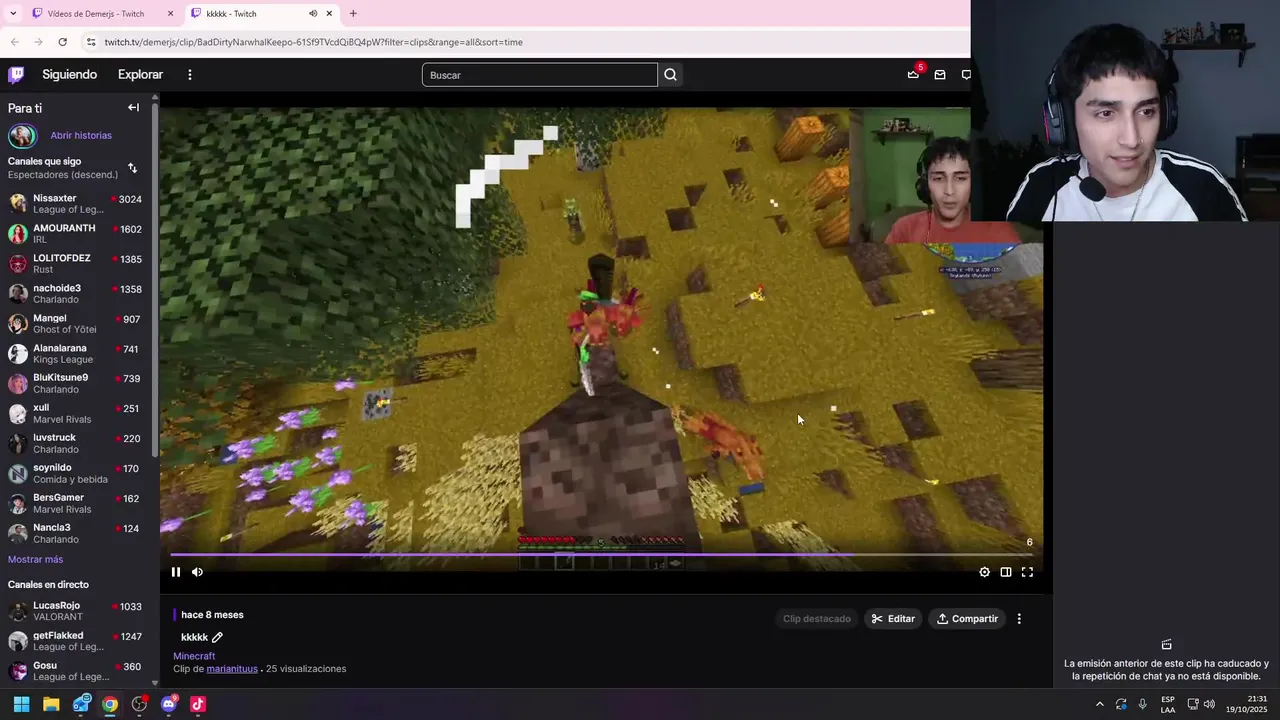Open LucasRojo VALORANT channel
This screenshot has width=1280, height=720.
[76, 611]
